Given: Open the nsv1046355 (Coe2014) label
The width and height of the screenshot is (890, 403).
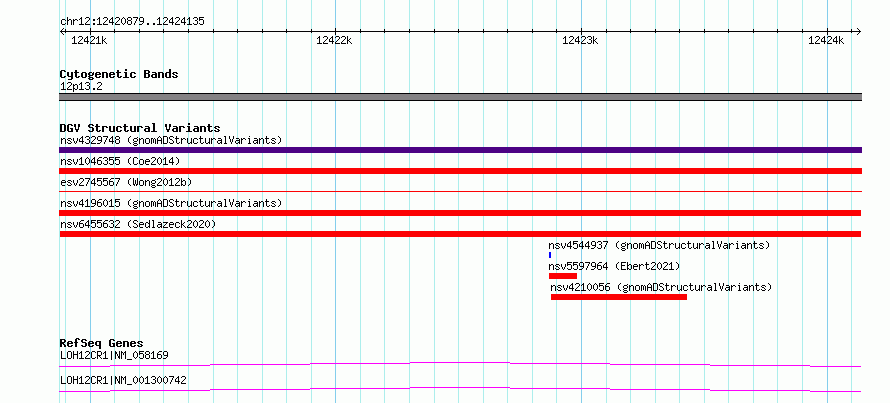Looking at the screenshot, I should (x=120, y=161).
